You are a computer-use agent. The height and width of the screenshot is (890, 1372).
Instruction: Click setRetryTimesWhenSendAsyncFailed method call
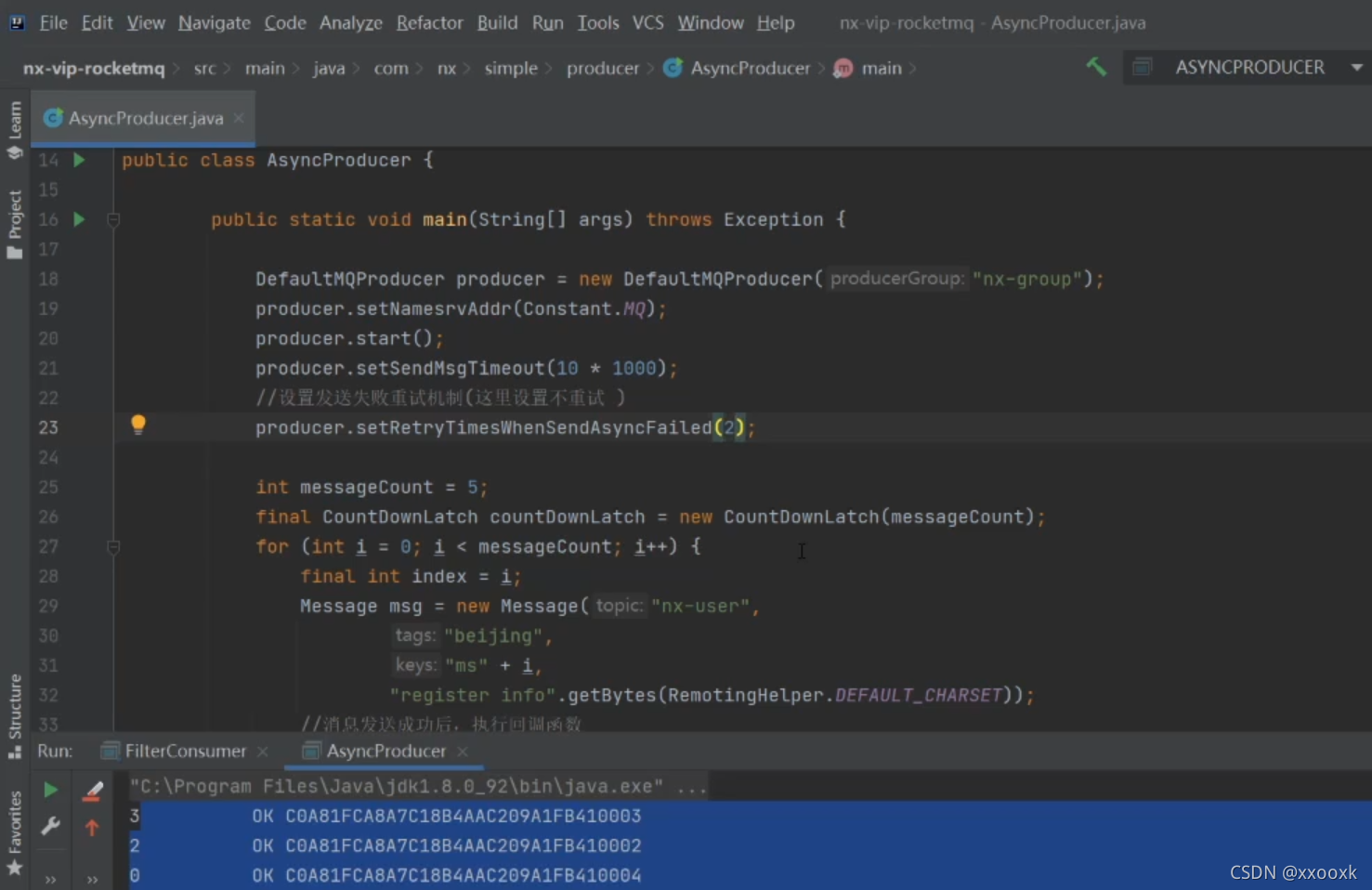coord(534,427)
